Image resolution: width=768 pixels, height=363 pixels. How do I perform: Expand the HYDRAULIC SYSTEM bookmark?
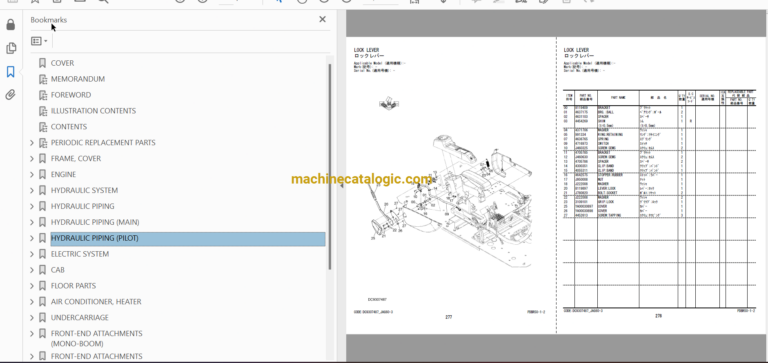tap(32, 191)
